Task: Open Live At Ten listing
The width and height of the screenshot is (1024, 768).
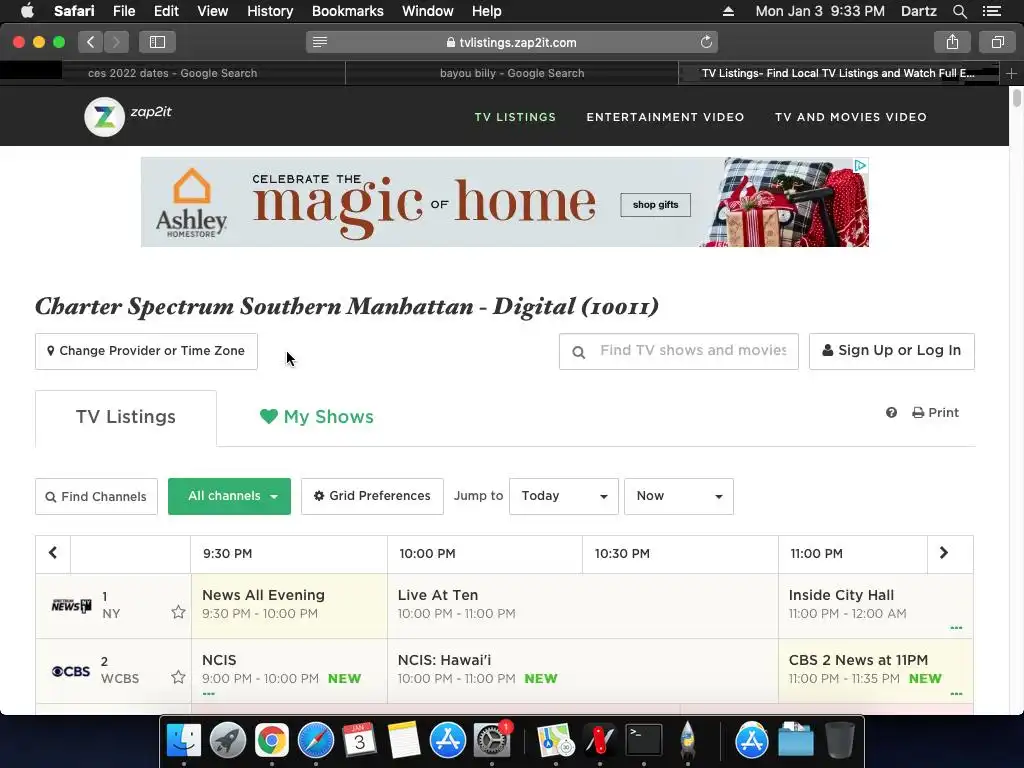Action: pos(583,605)
